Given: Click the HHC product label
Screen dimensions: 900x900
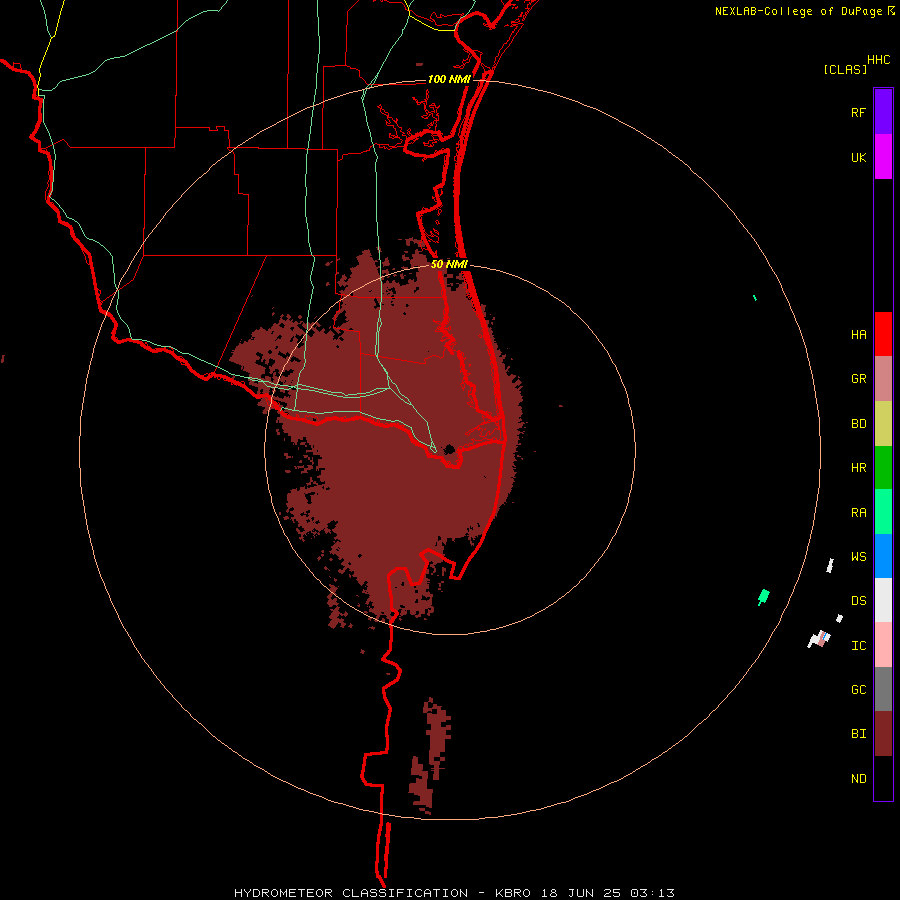Looking at the screenshot, I should [x=879, y=60].
